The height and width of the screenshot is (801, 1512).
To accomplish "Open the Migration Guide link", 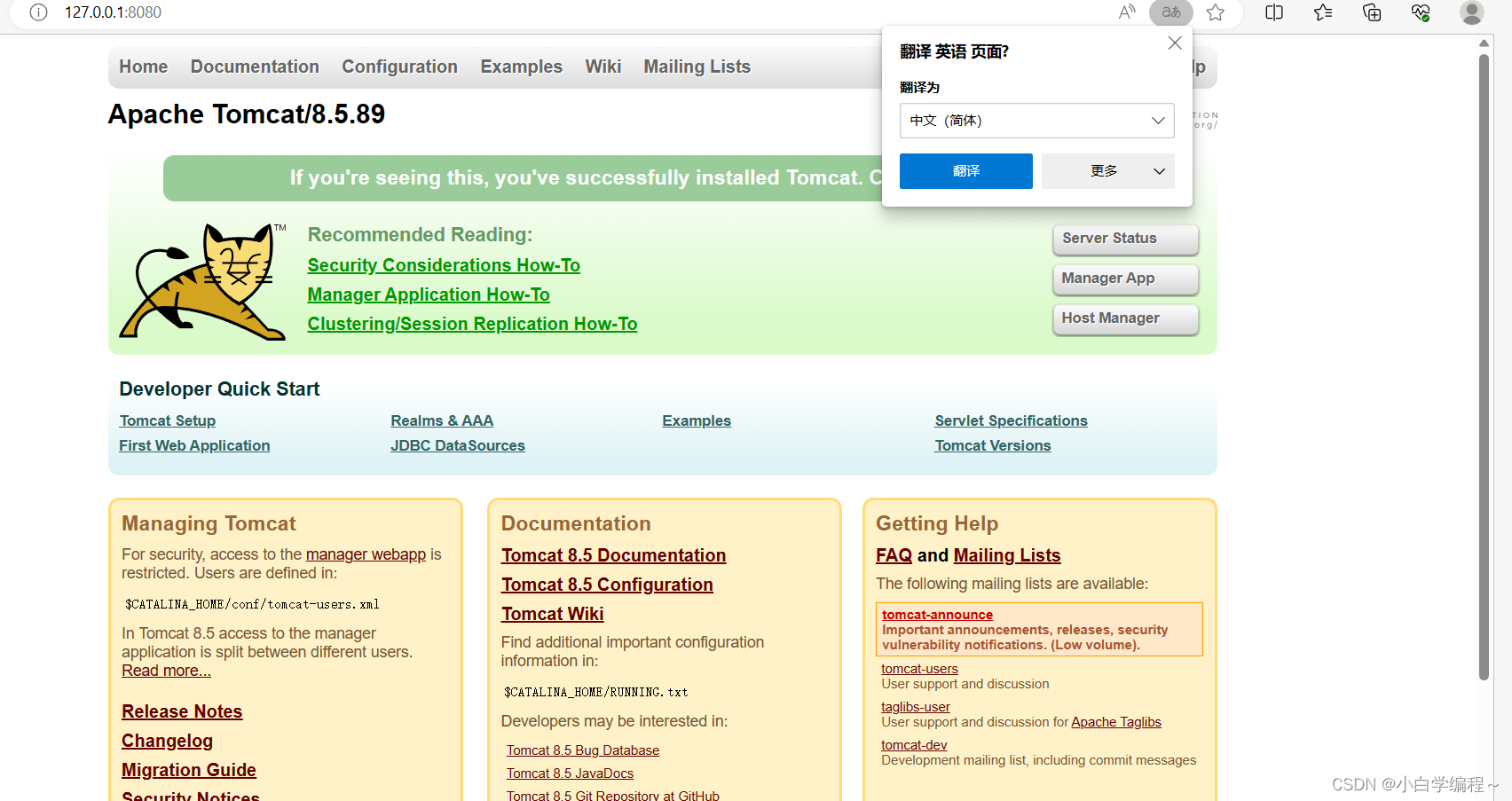I will [189, 770].
